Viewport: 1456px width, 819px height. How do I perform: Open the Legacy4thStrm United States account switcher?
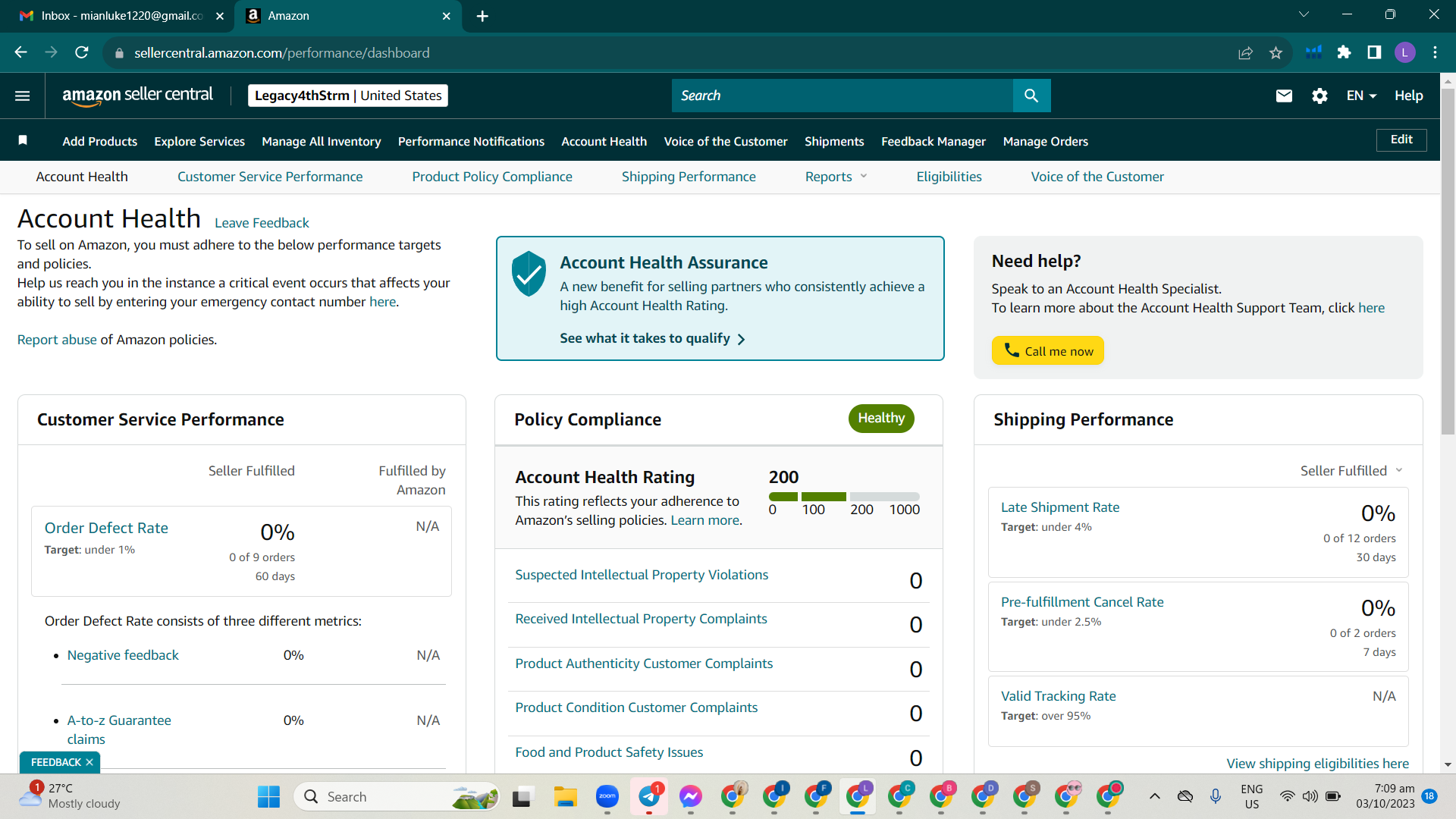click(348, 96)
